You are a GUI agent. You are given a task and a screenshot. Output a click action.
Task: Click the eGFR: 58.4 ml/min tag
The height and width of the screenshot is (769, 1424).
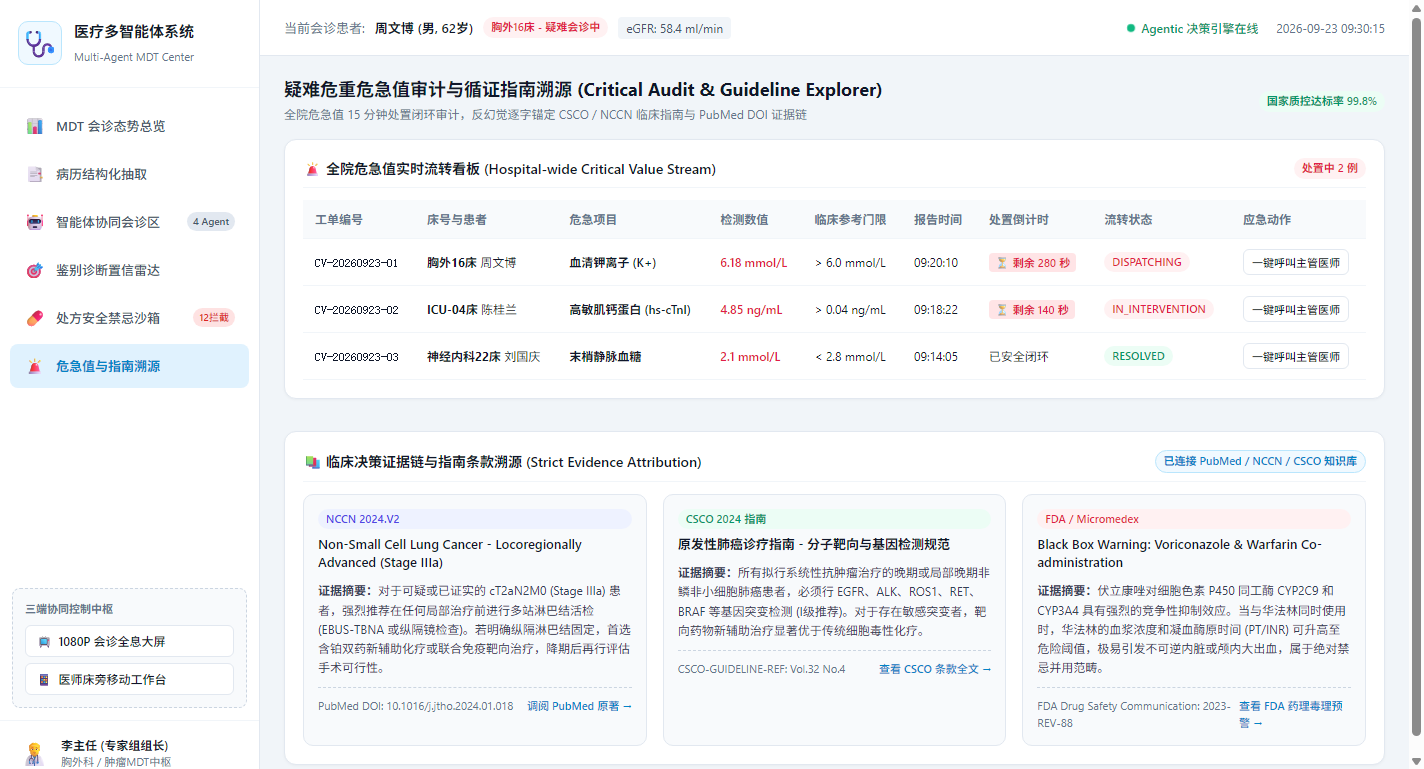pyautogui.click(x=674, y=29)
